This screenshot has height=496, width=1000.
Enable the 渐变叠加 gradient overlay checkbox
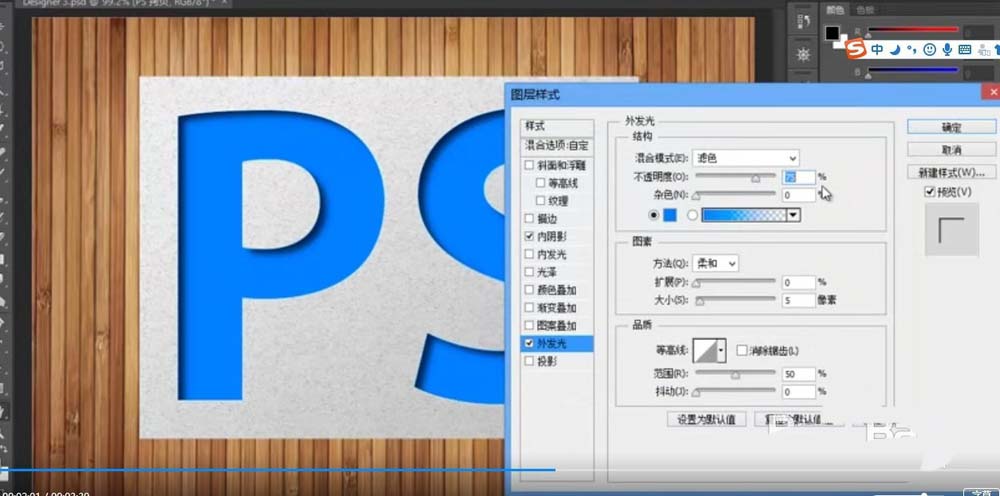point(529,308)
